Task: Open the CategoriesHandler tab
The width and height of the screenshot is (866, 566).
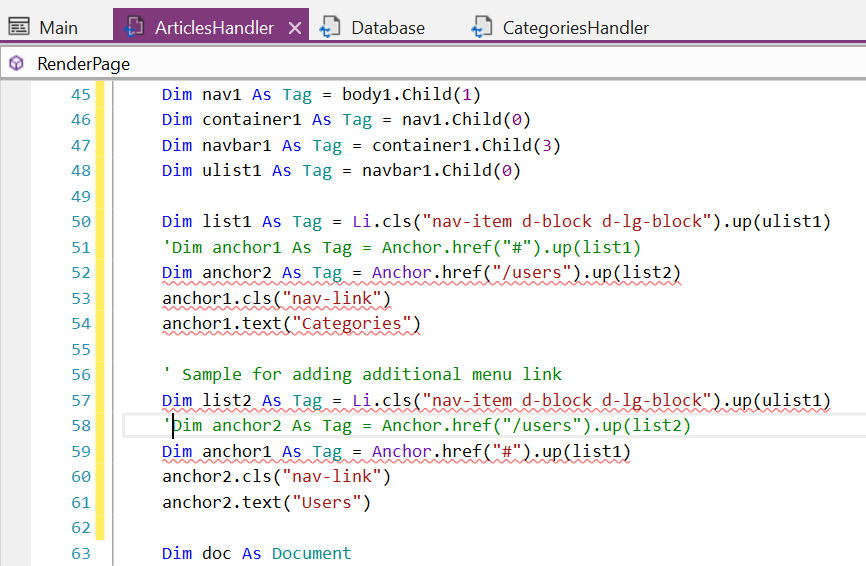Action: tap(575, 28)
